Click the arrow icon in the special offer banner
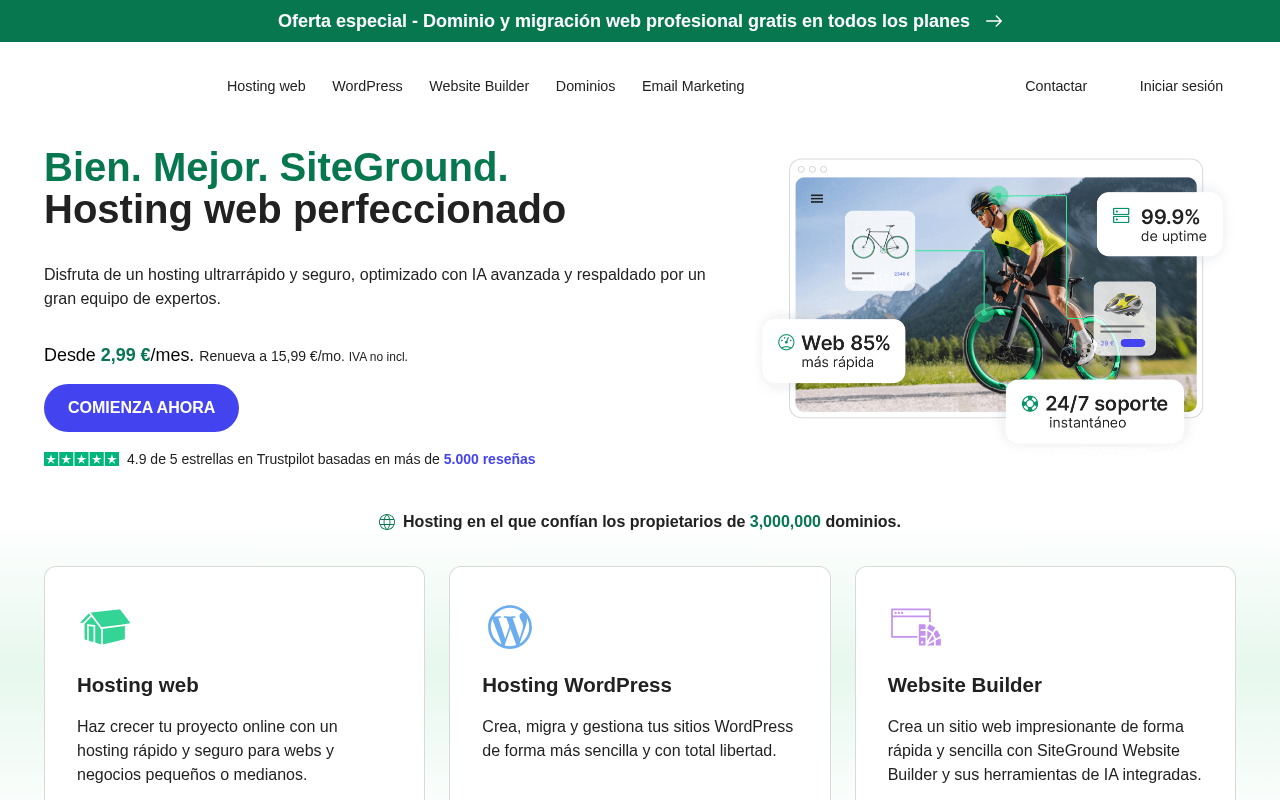 click(x=994, y=21)
